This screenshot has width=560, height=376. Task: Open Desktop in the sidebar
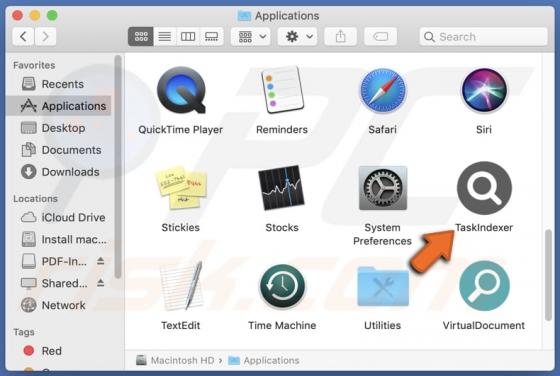[x=59, y=128]
